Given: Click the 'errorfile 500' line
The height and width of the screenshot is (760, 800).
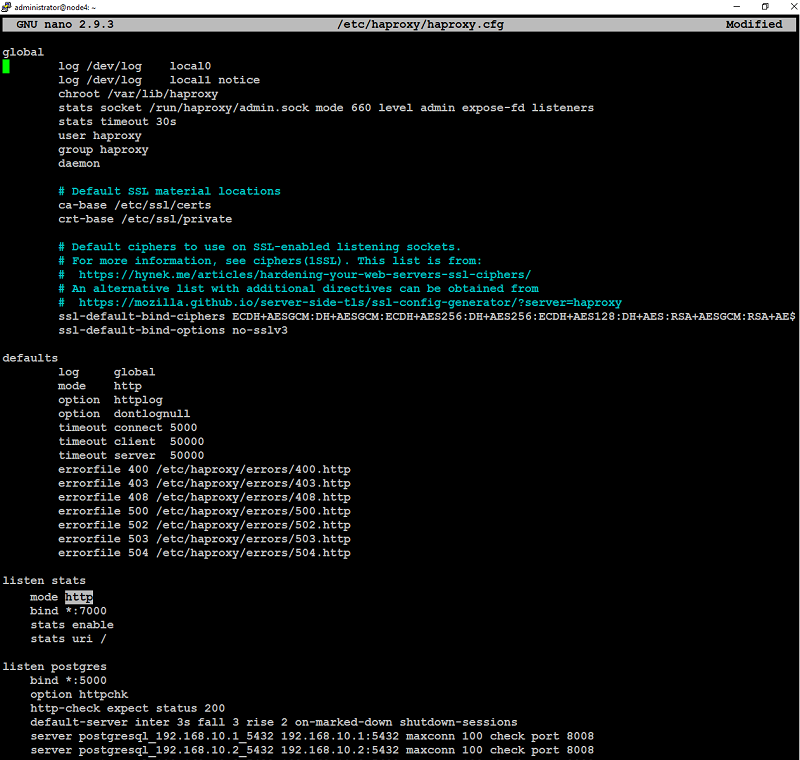Looking at the screenshot, I should (204, 511).
